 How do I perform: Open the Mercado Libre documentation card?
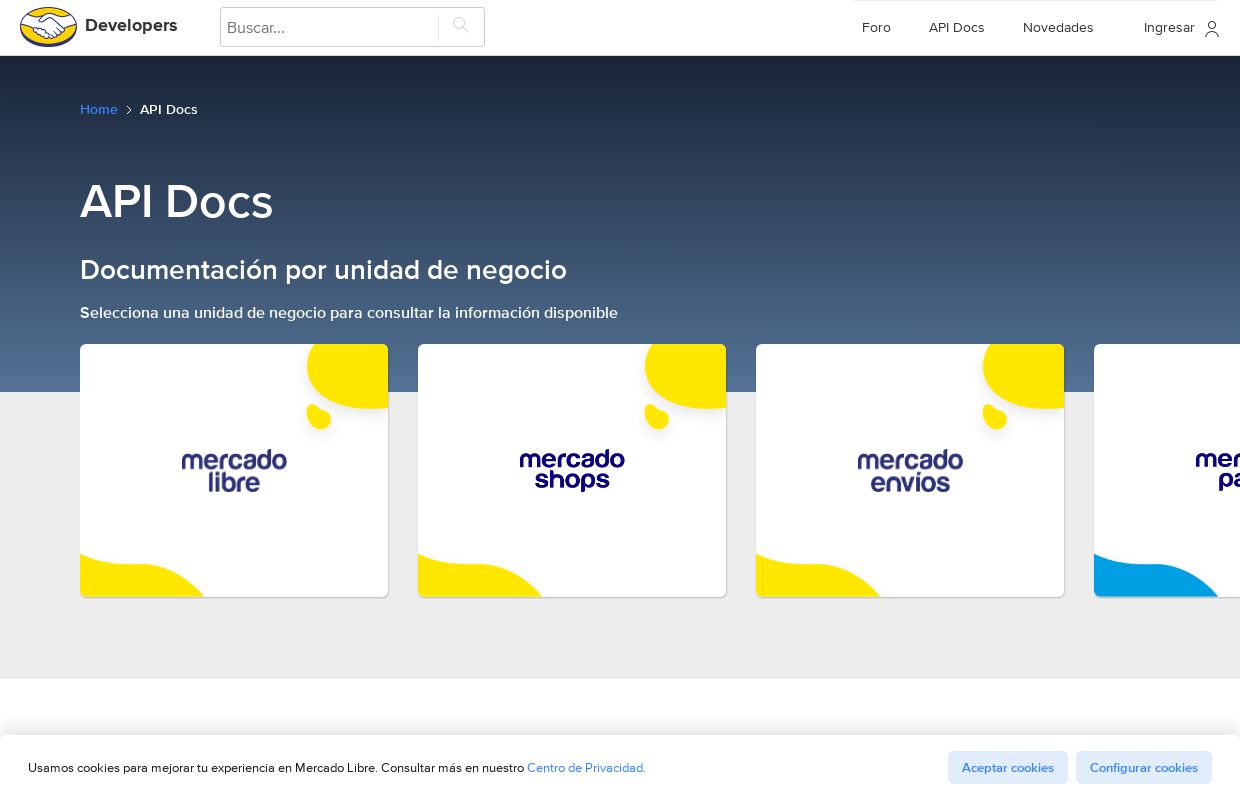234,470
